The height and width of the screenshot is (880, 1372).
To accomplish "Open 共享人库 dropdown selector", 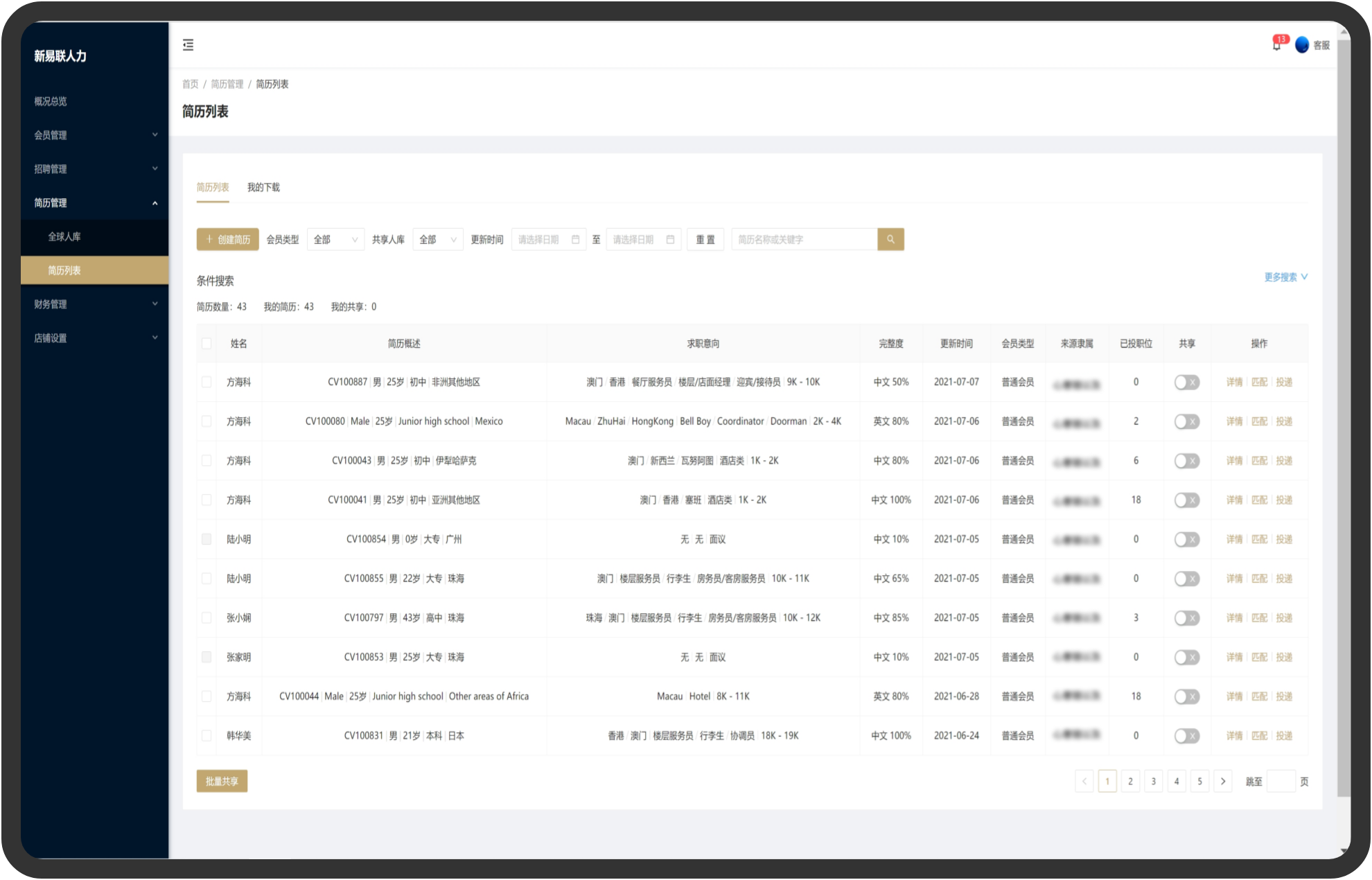I will click(x=437, y=240).
